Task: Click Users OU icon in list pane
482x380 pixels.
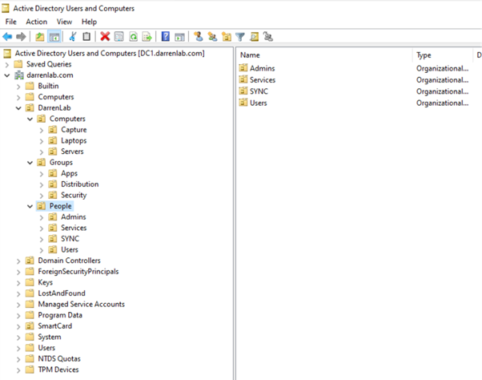Action: [243, 103]
